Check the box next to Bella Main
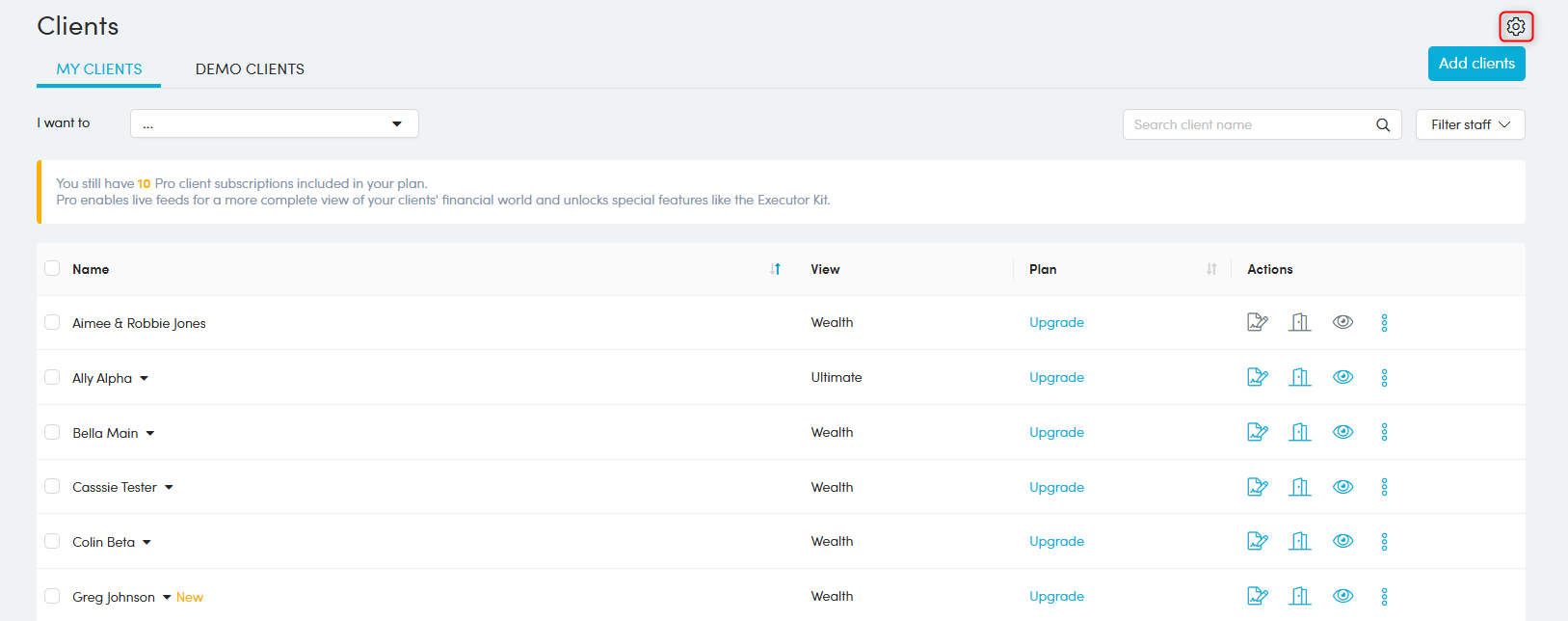 click(x=52, y=432)
